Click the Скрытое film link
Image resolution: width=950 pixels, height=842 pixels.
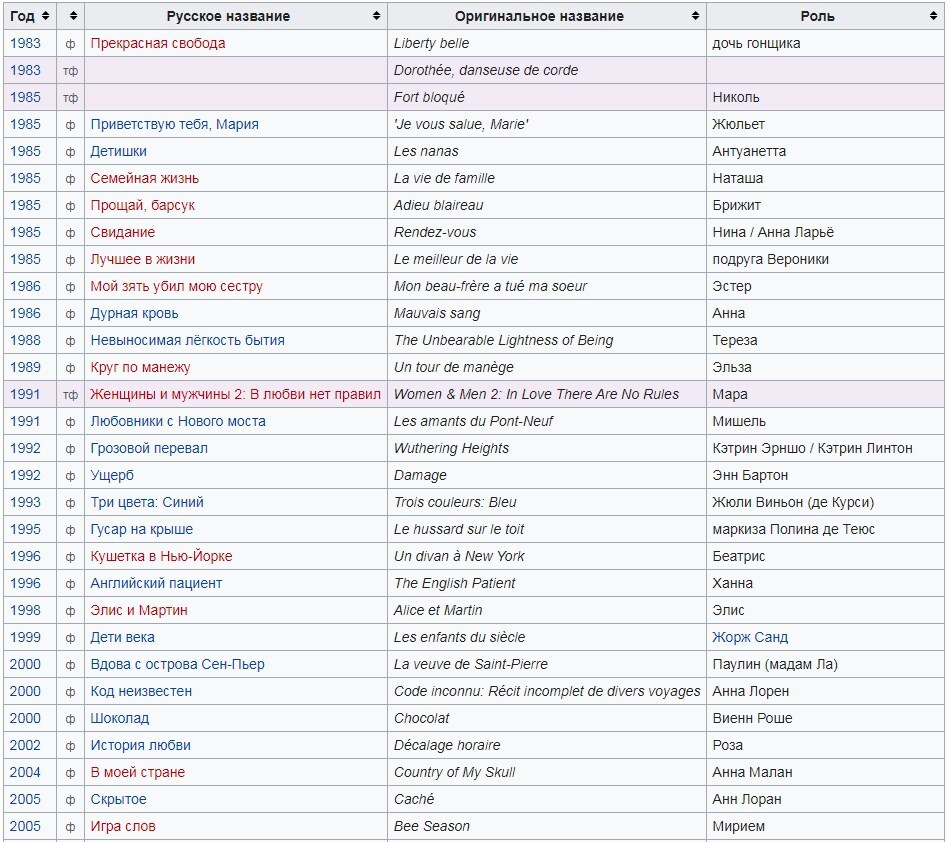[x=118, y=799]
